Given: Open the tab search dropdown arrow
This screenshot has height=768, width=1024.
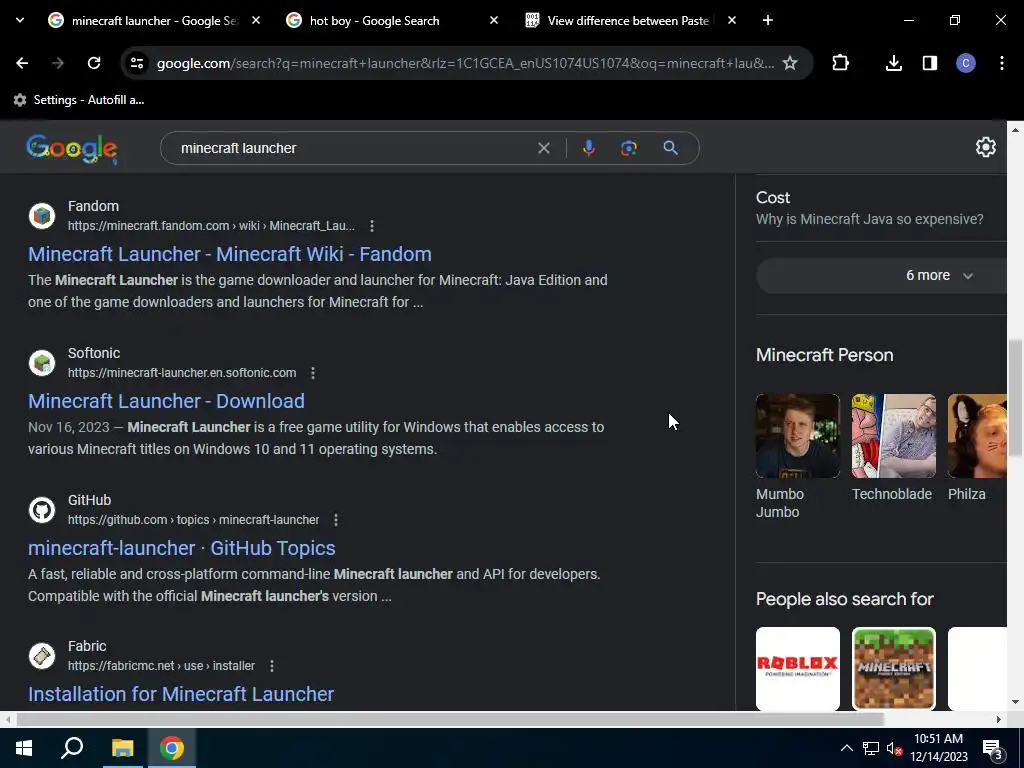Looking at the screenshot, I should [x=20, y=20].
